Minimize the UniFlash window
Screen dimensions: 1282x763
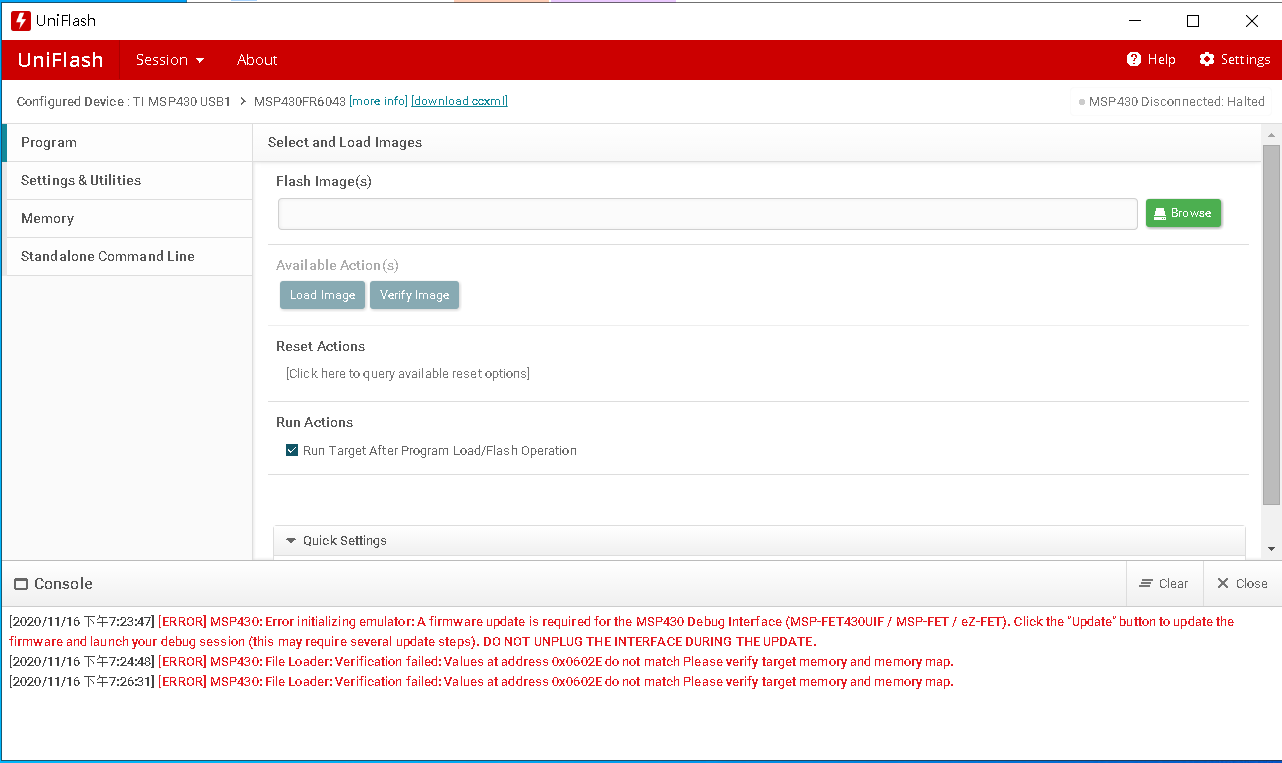1135,21
